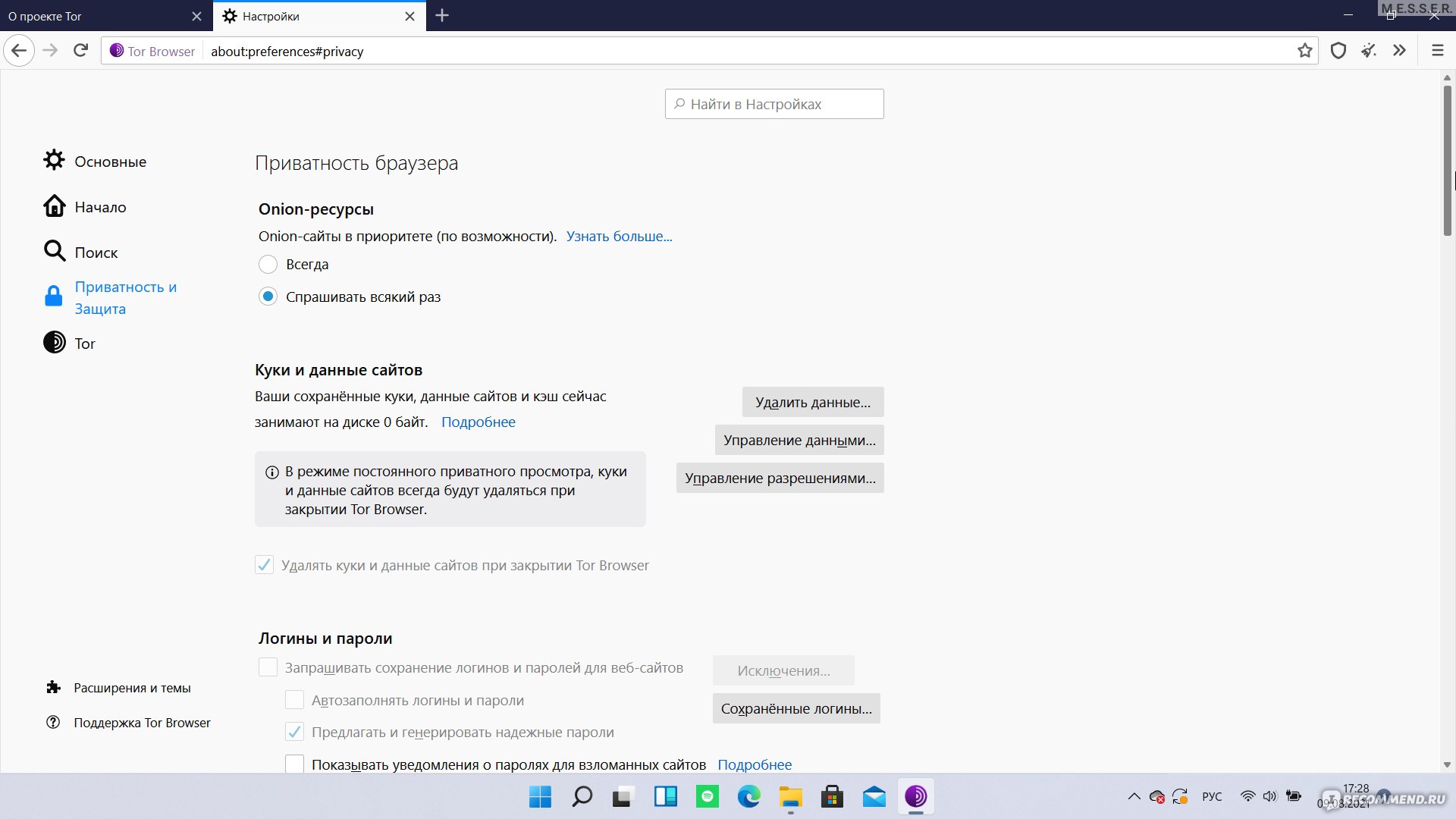
Task: Click the Расширения и темы puzzle icon
Action: coord(54,687)
